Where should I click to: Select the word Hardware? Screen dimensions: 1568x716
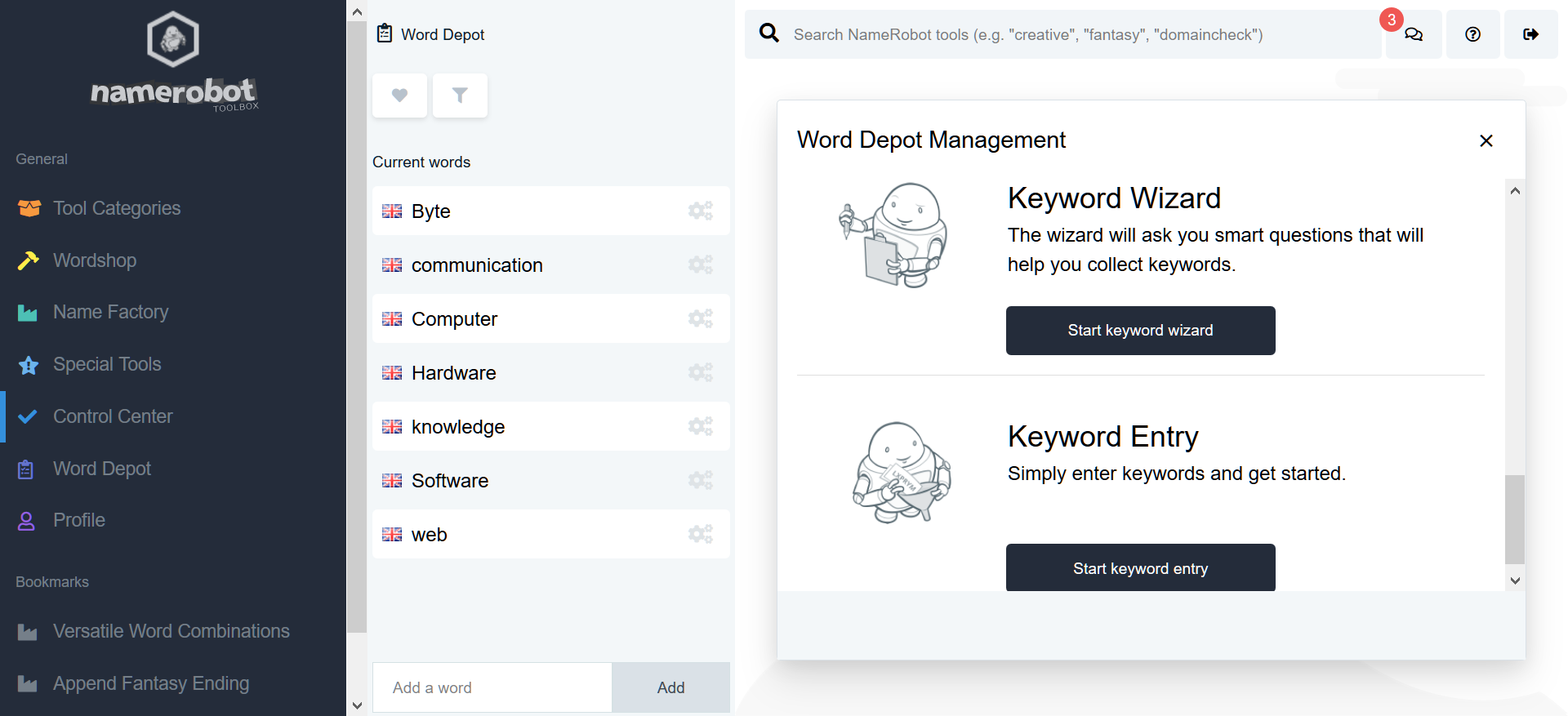454,373
